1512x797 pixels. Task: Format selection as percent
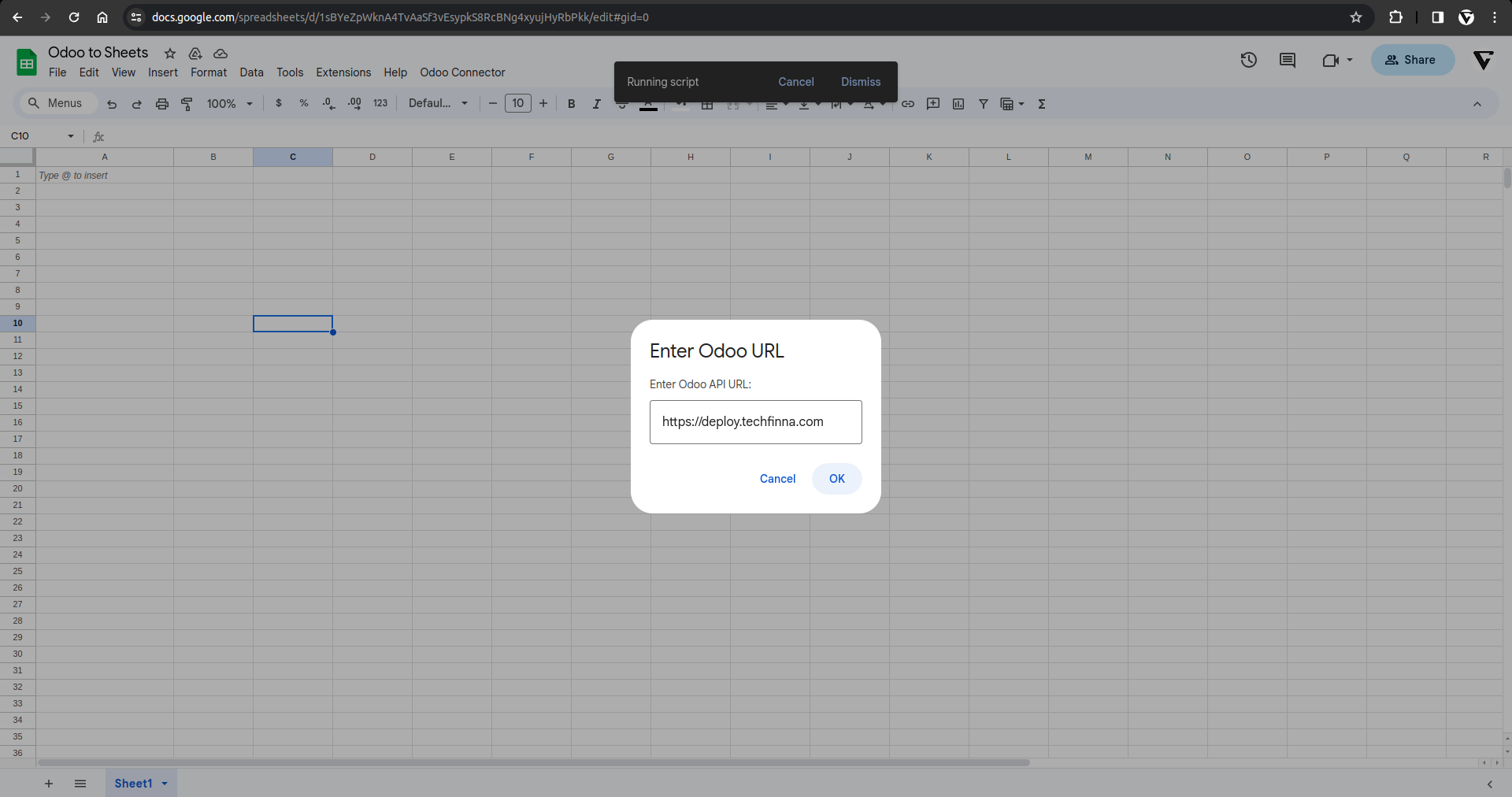click(x=304, y=103)
